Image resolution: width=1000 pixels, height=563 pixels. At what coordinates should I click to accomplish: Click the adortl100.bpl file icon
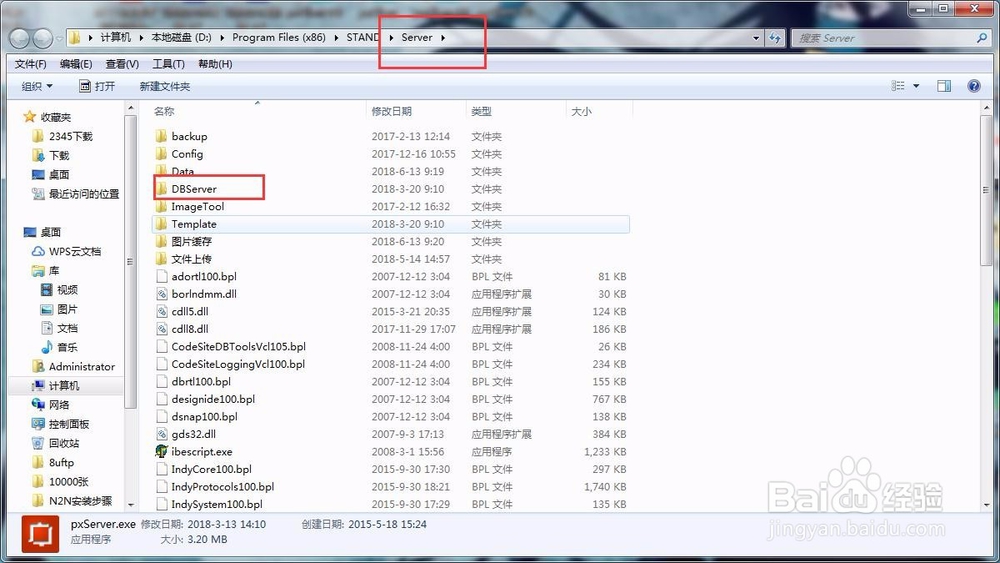[161, 277]
